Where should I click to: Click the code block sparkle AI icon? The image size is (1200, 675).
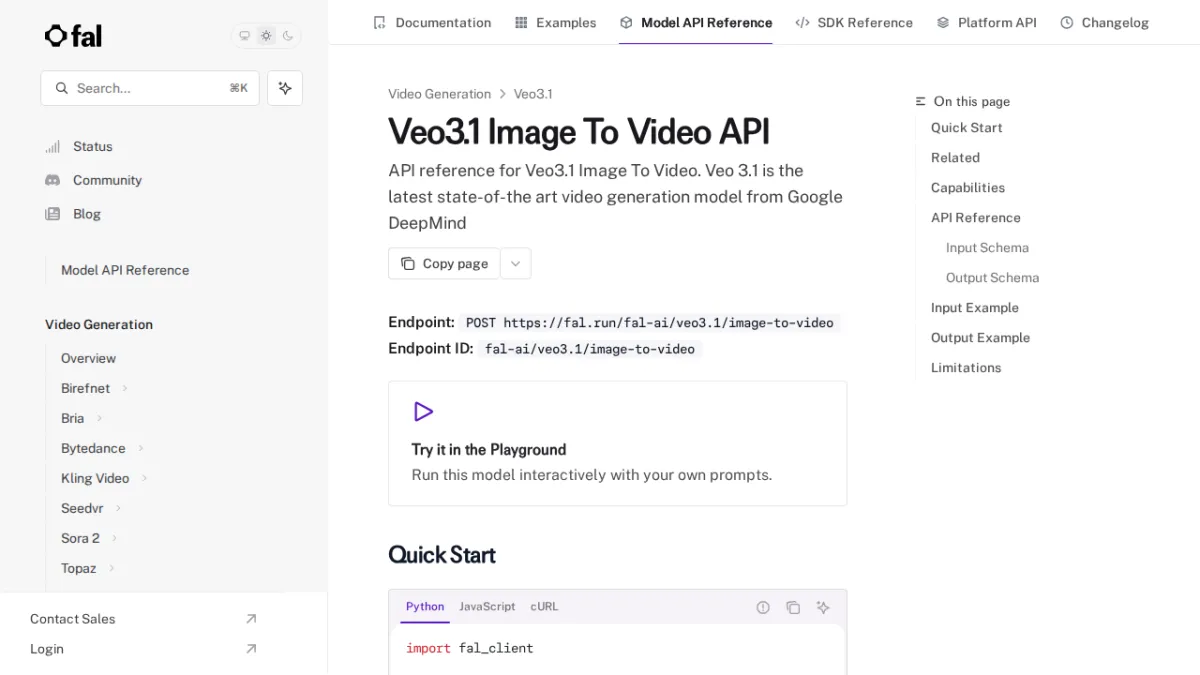coord(823,607)
